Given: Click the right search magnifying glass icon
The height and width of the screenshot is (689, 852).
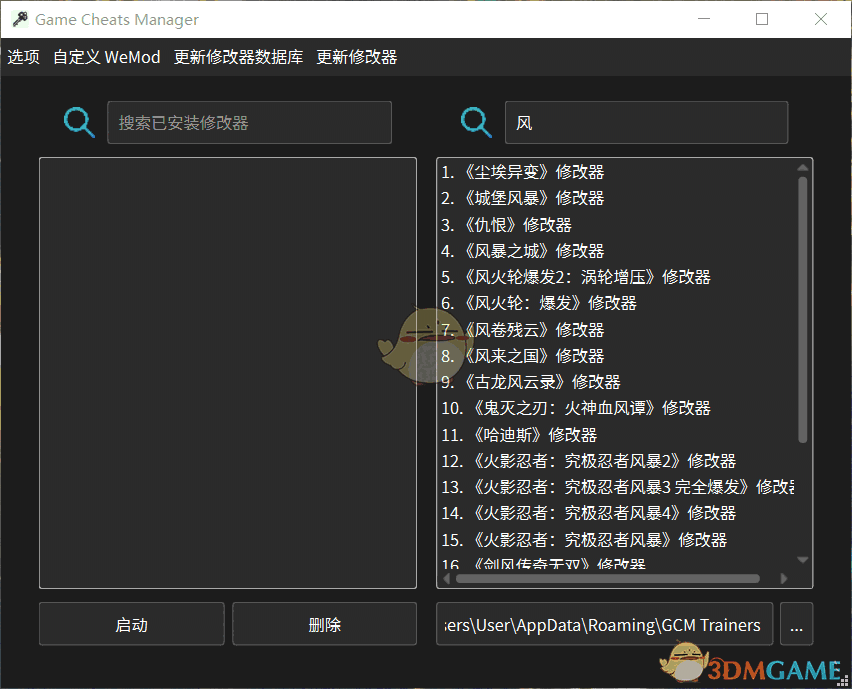Looking at the screenshot, I should [x=476, y=122].
